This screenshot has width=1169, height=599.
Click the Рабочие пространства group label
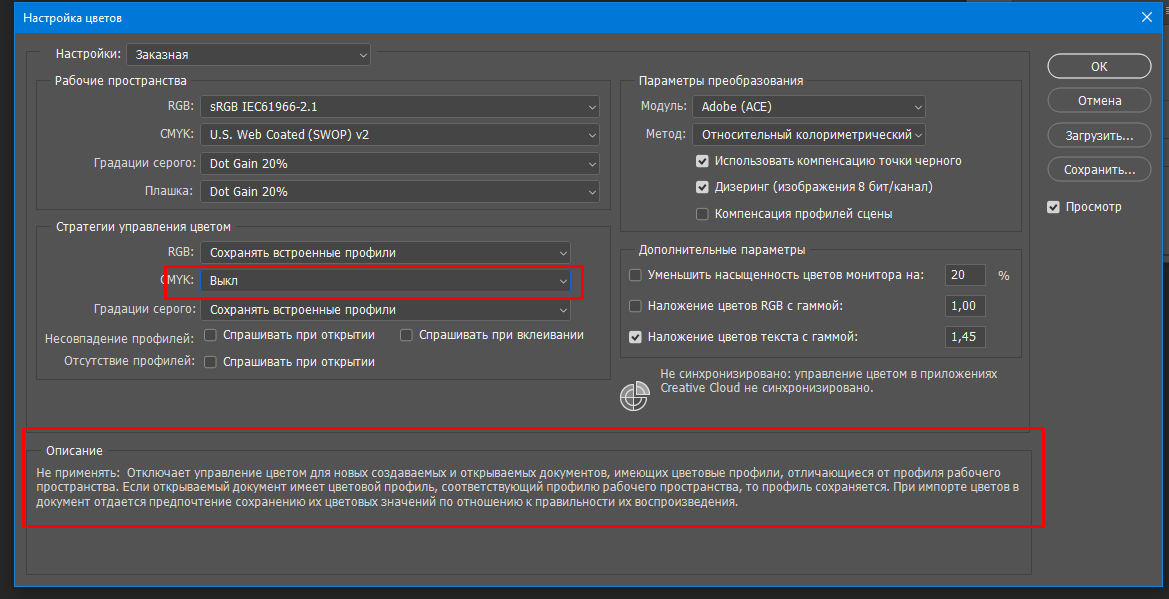[x=121, y=81]
